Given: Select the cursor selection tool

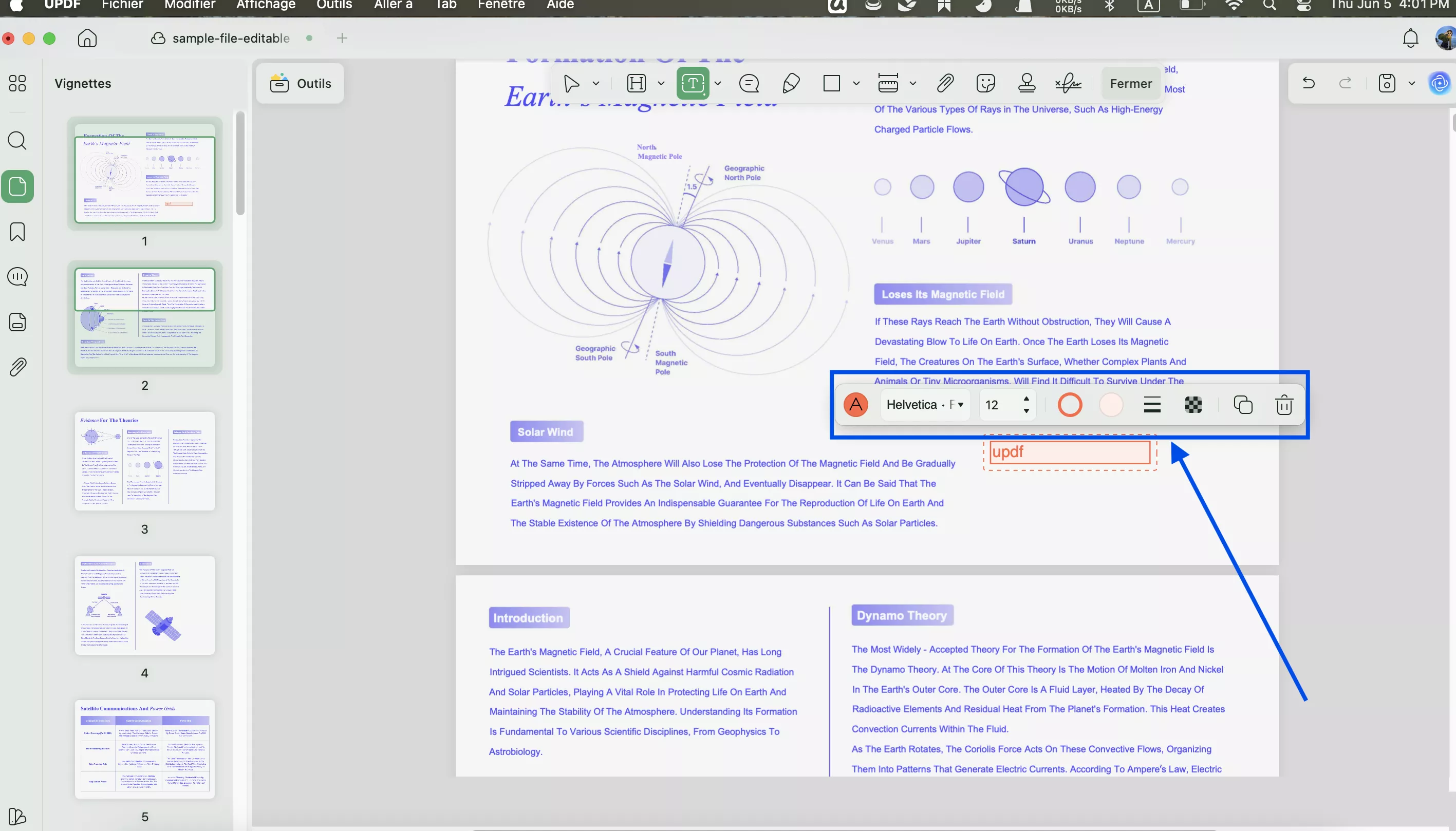Looking at the screenshot, I should [571, 83].
